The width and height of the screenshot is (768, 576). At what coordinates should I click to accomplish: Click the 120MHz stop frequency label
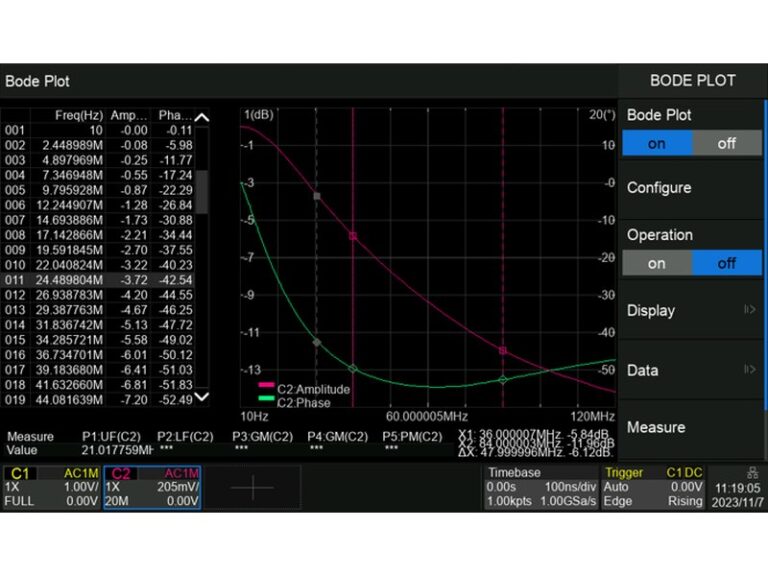(x=592, y=417)
